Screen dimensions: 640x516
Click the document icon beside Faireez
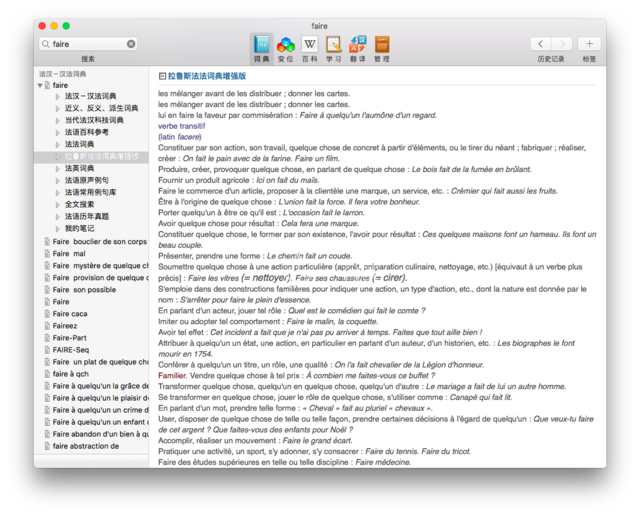(x=47, y=326)
